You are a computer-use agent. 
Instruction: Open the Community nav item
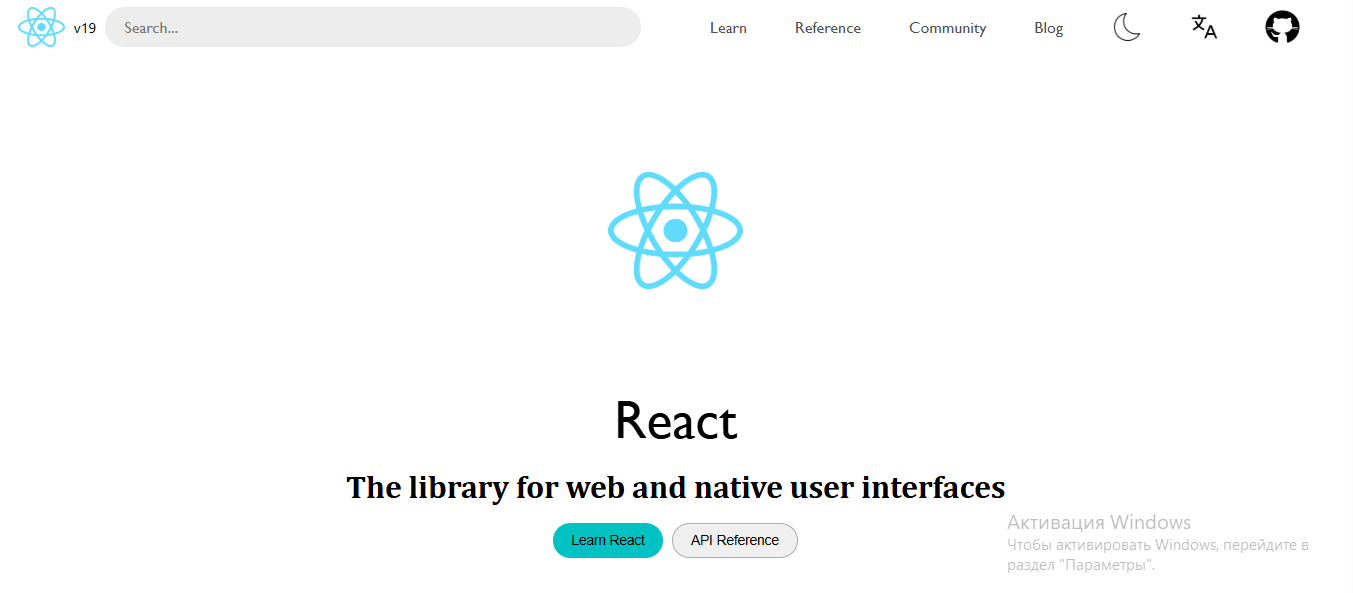pyautogui.click(x=947, y=28)
